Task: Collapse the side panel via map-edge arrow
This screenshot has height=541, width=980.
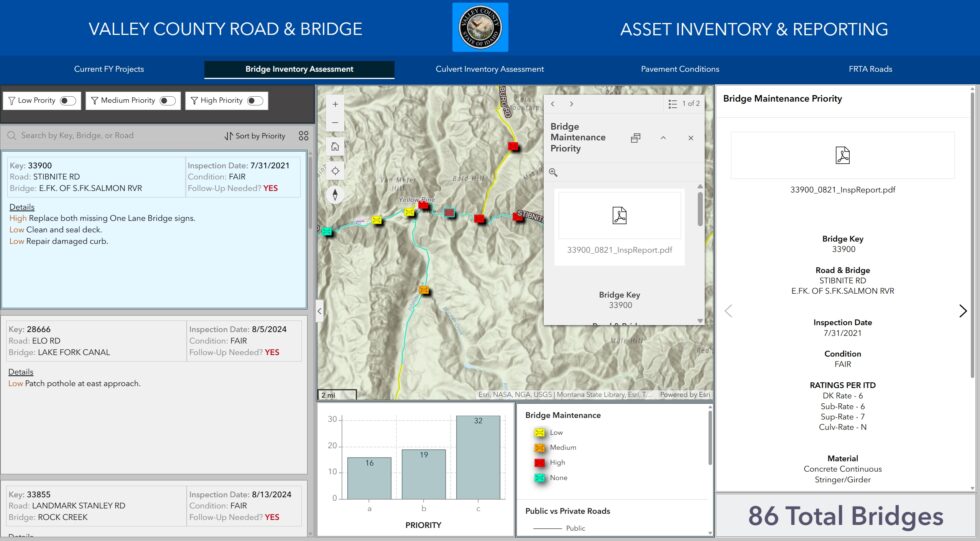Action: pyautogui.click(x=320, y=310)
